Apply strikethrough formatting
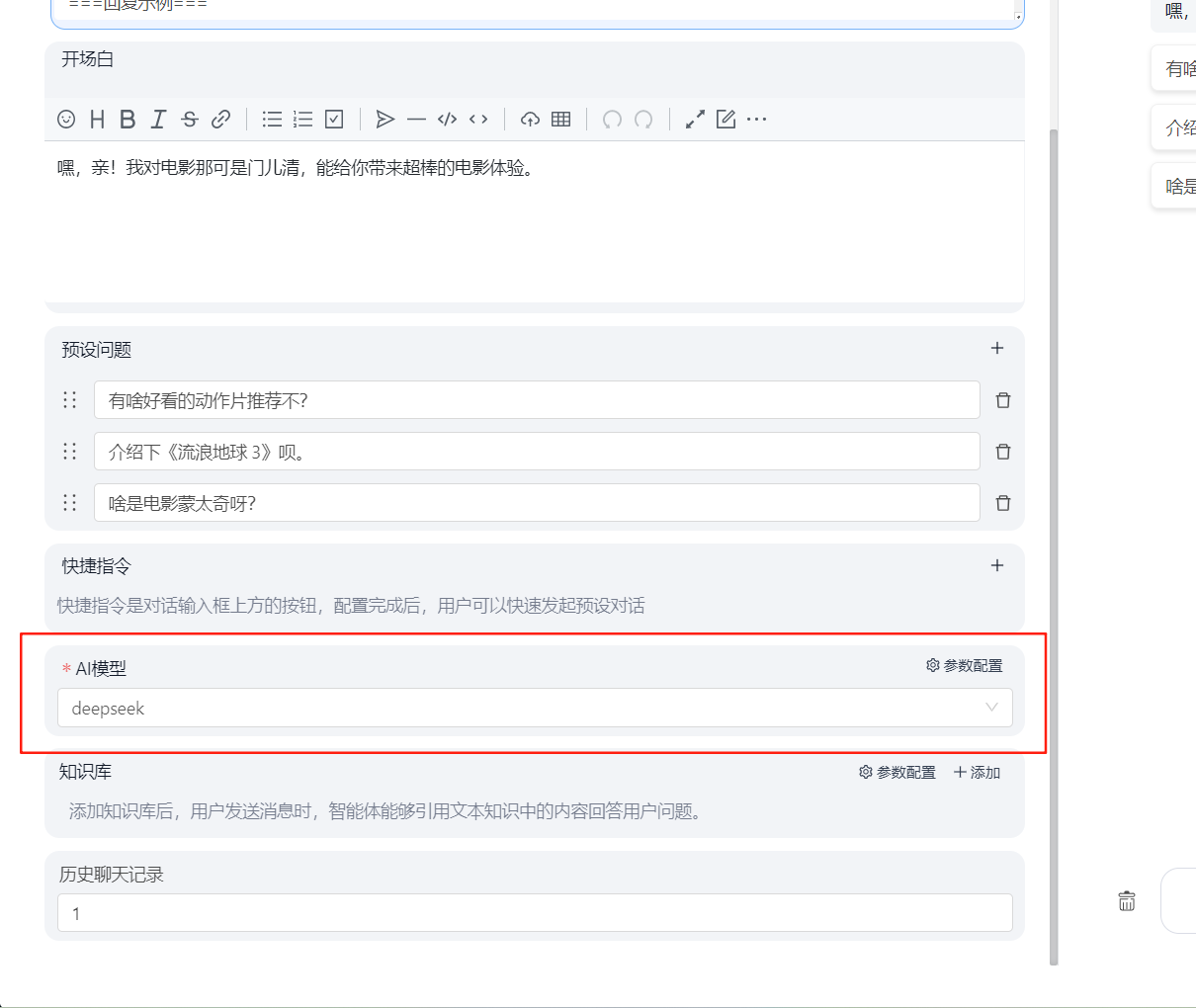The width and height of the screenshot is (1196, 1008). coord(190,120)
